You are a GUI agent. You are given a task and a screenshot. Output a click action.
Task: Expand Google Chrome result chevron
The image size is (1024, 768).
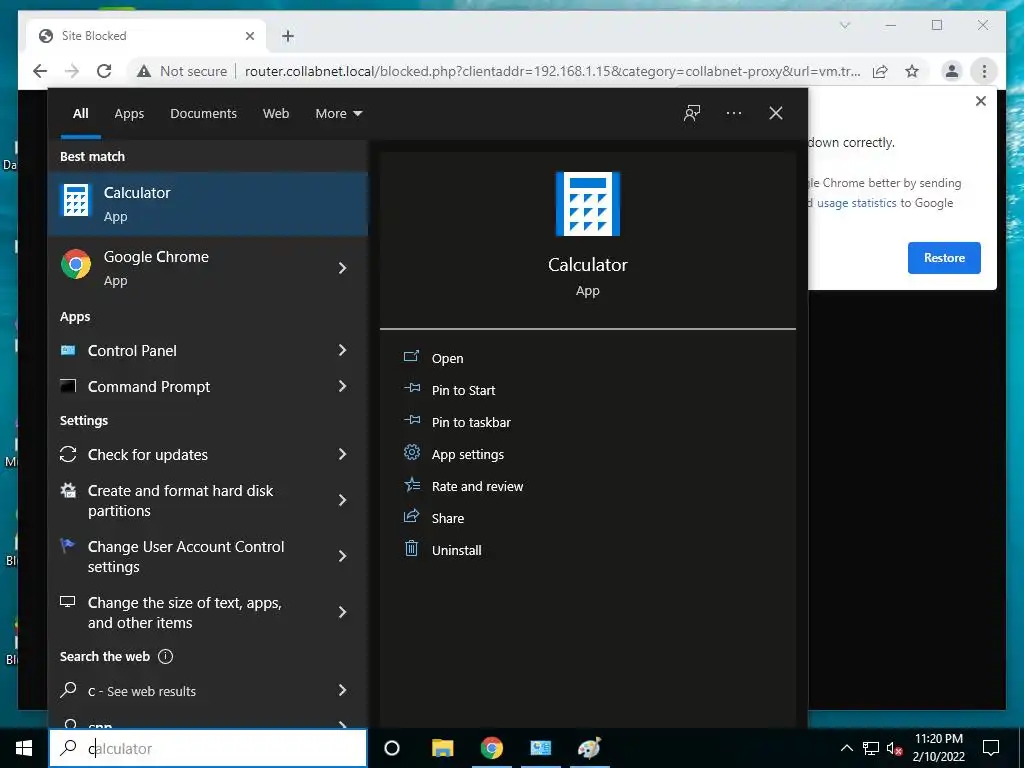click(x=342, y=268)
